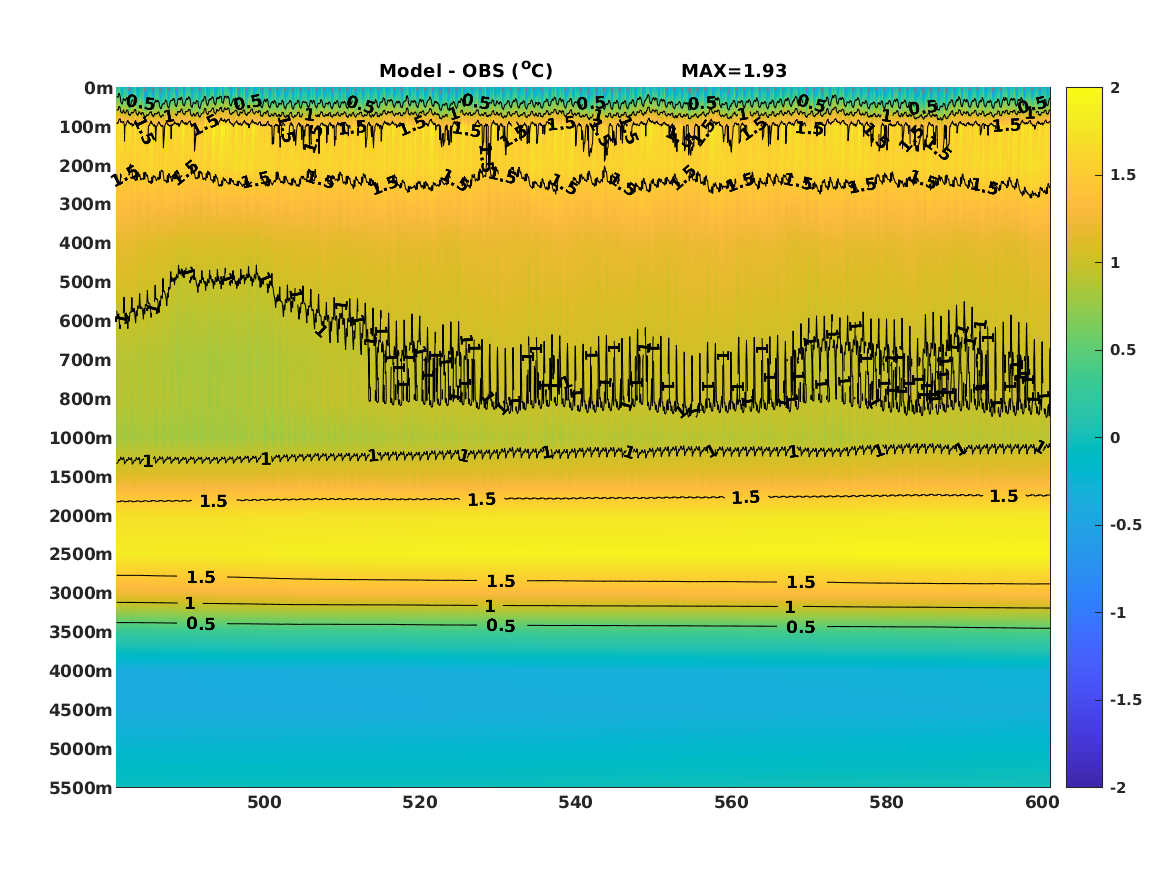This screenshot has height=875, width=1167.
Task: Click the '540' x-axis tick label
Action: [x=575, y=802]
